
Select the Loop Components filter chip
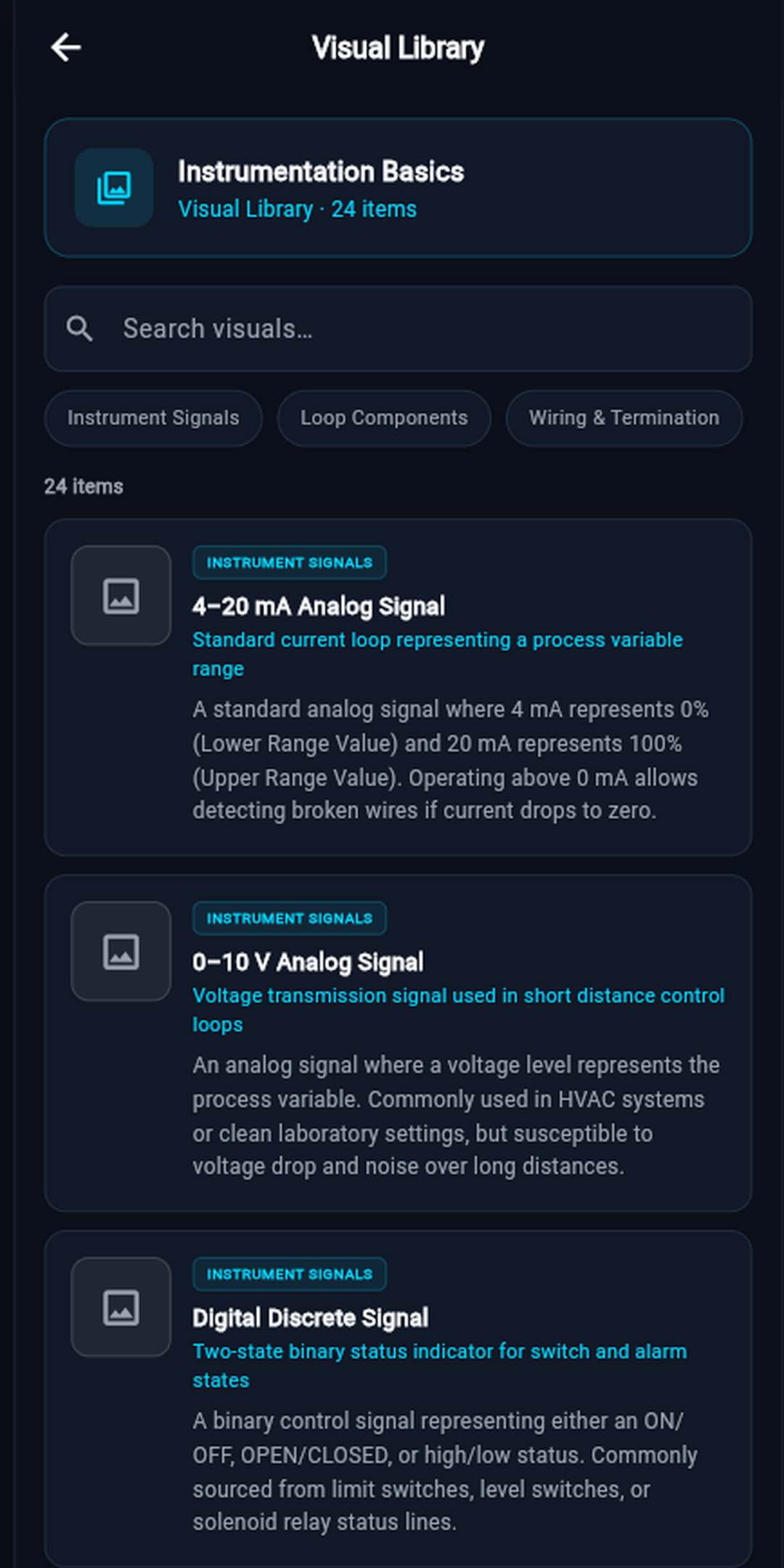click(x=384, y=418)
